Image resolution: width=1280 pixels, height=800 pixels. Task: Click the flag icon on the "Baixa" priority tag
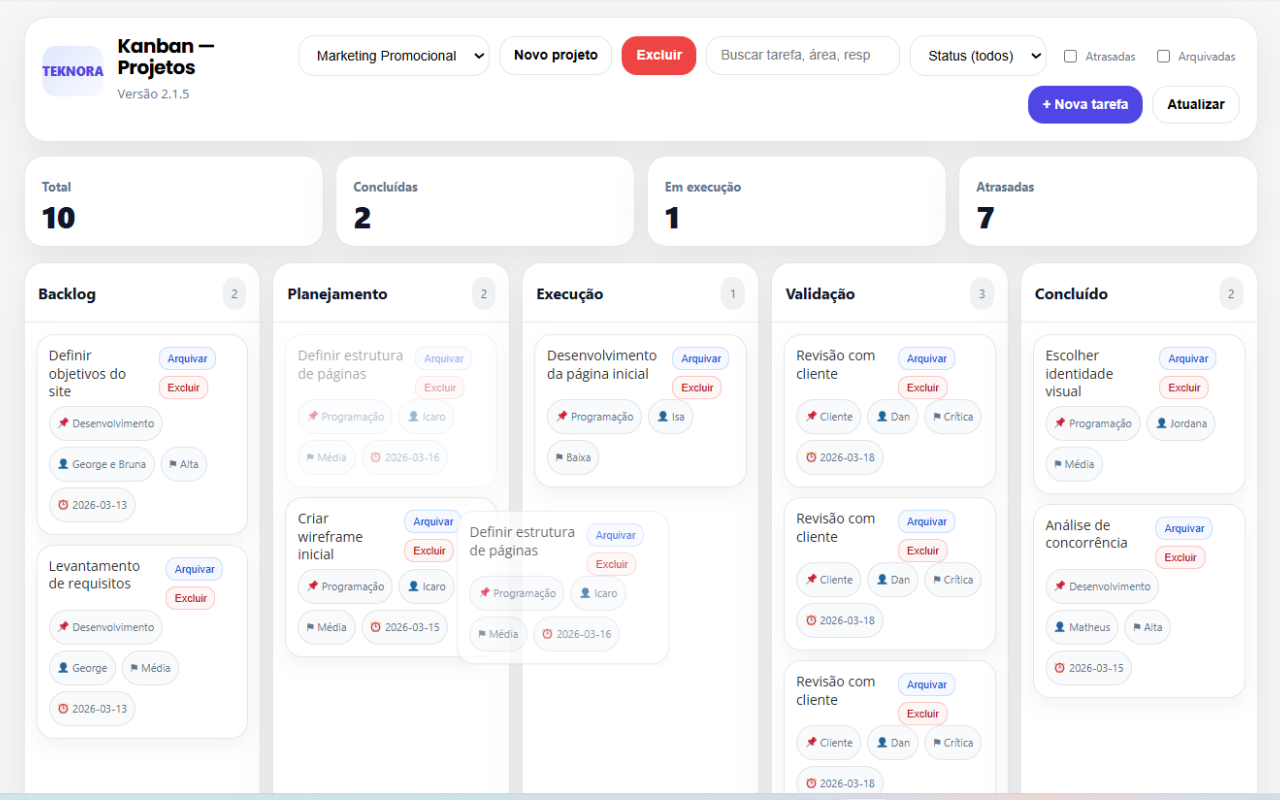point(561,457)
